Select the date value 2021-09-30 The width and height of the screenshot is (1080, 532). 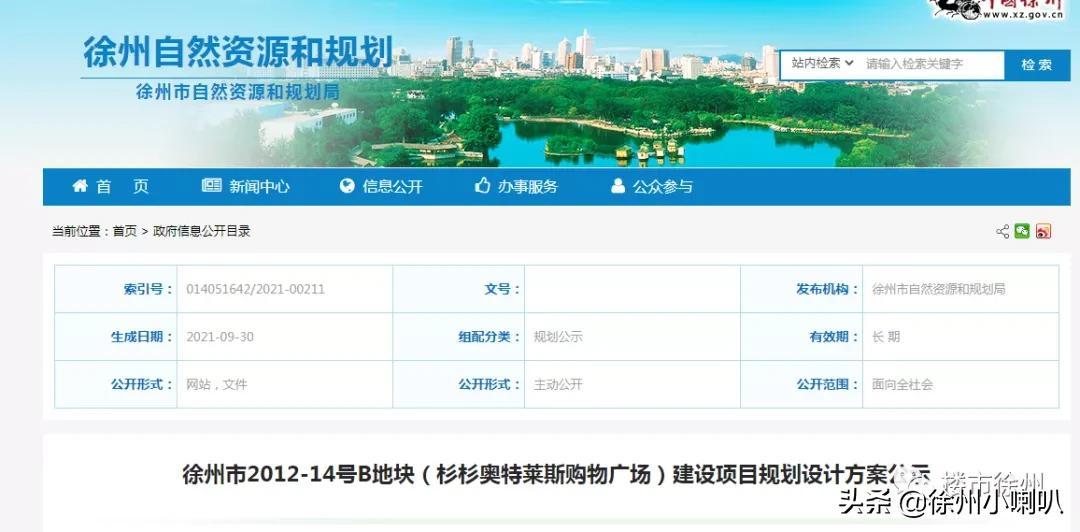click(x=220, y=337)
